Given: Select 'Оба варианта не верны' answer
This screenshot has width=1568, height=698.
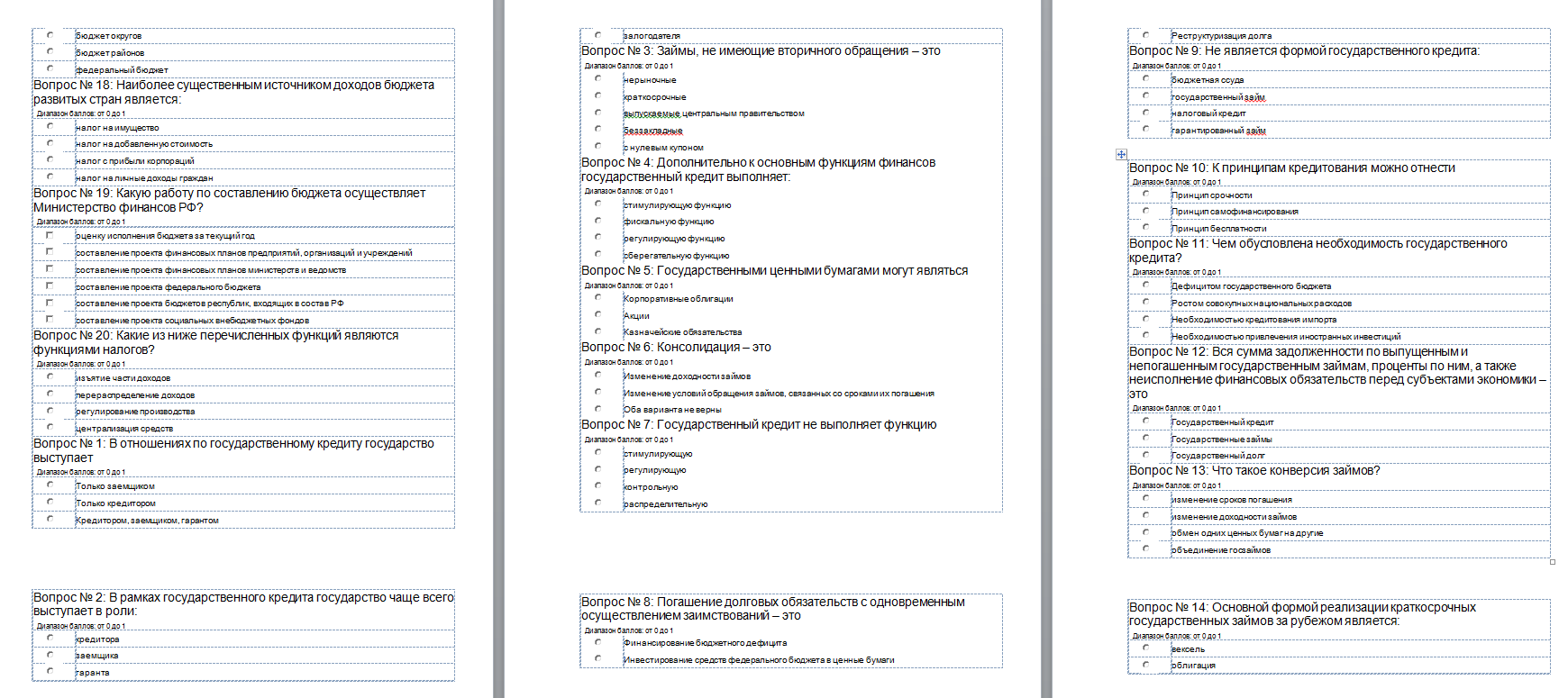Looking at the screenshot, I should [x=598, y=408].
